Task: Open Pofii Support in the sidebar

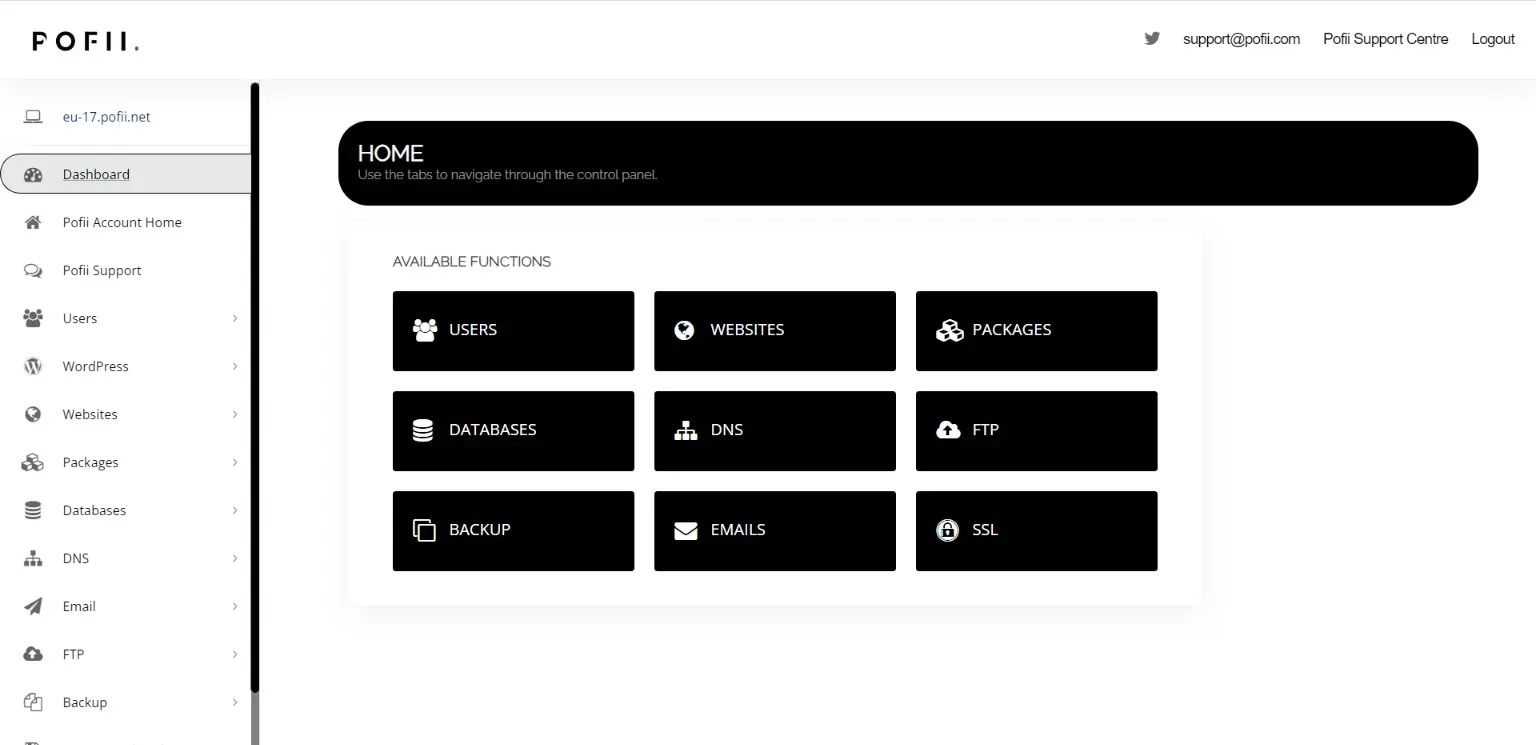Action: click(x=126, y=270)
